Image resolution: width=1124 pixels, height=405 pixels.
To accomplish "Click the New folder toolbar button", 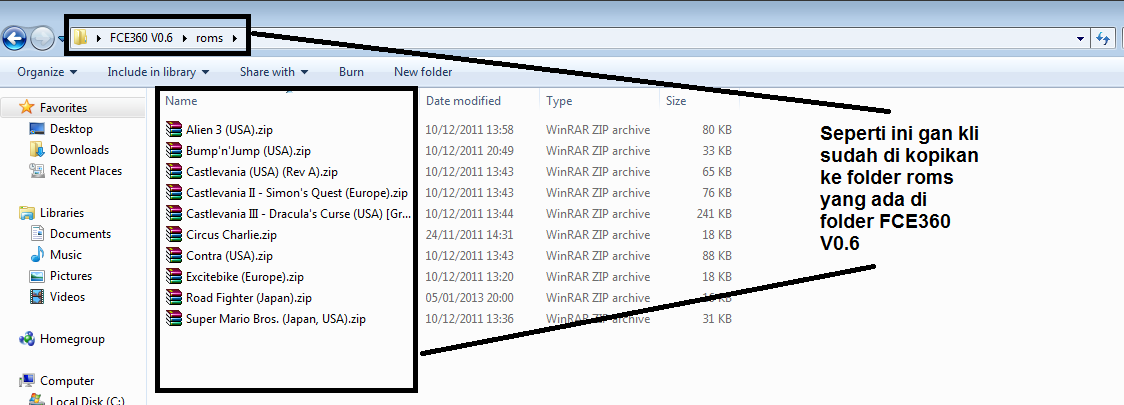I will (x=423, y=72).
